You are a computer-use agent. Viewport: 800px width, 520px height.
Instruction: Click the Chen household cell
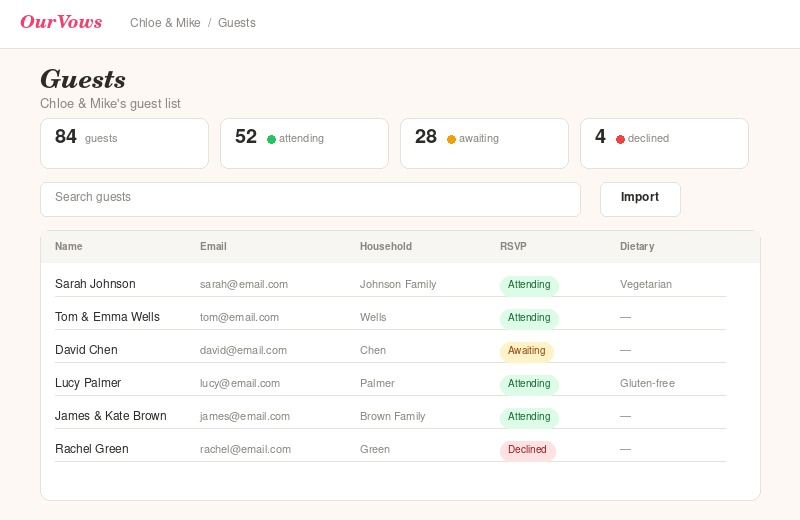[373, 351]
